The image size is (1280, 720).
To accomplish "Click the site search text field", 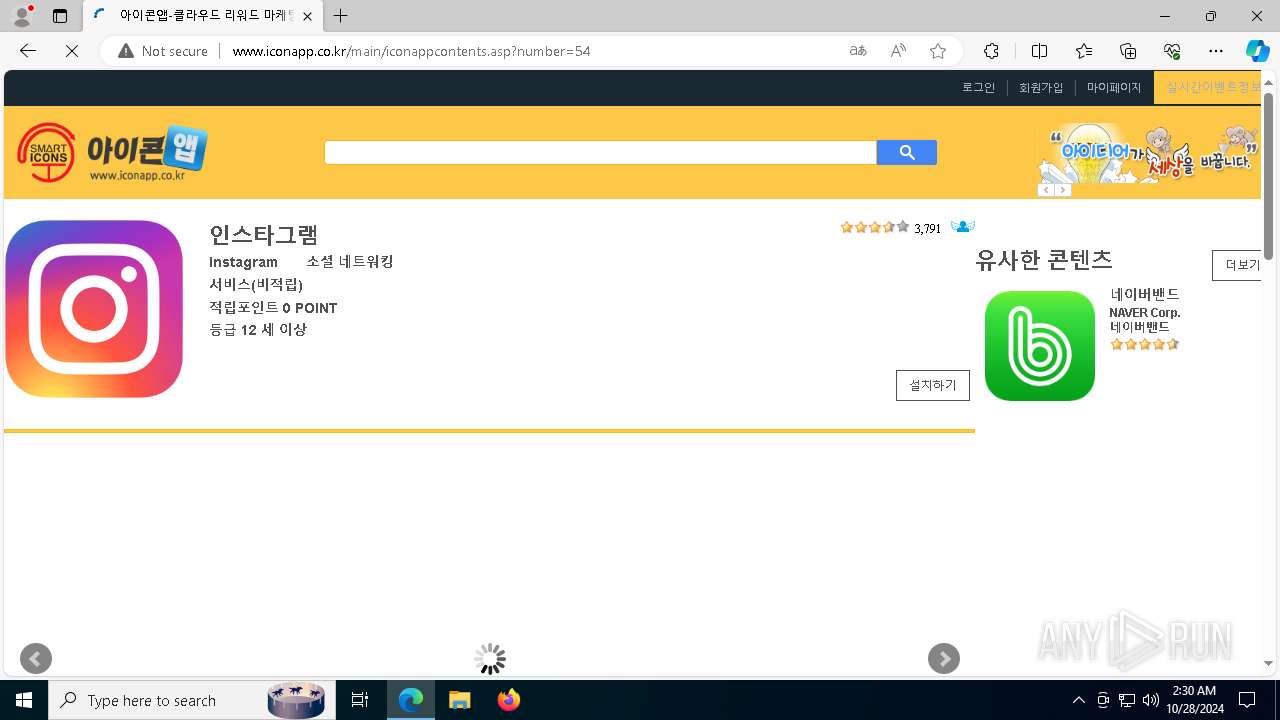I will coord(600,152).
